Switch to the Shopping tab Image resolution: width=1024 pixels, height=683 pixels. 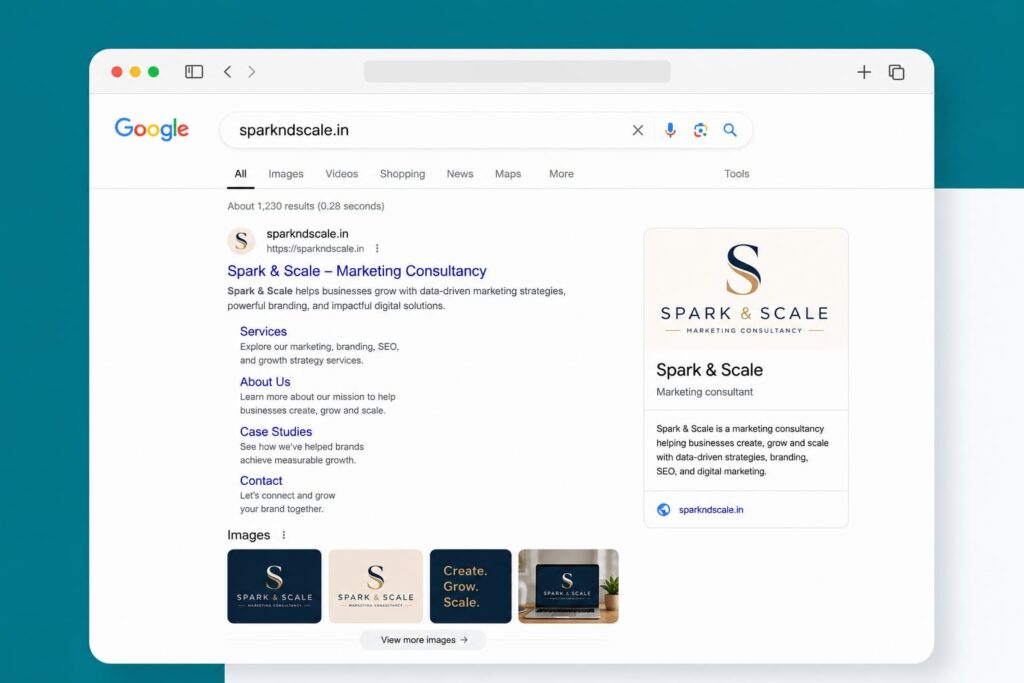[x=402, y=174]
